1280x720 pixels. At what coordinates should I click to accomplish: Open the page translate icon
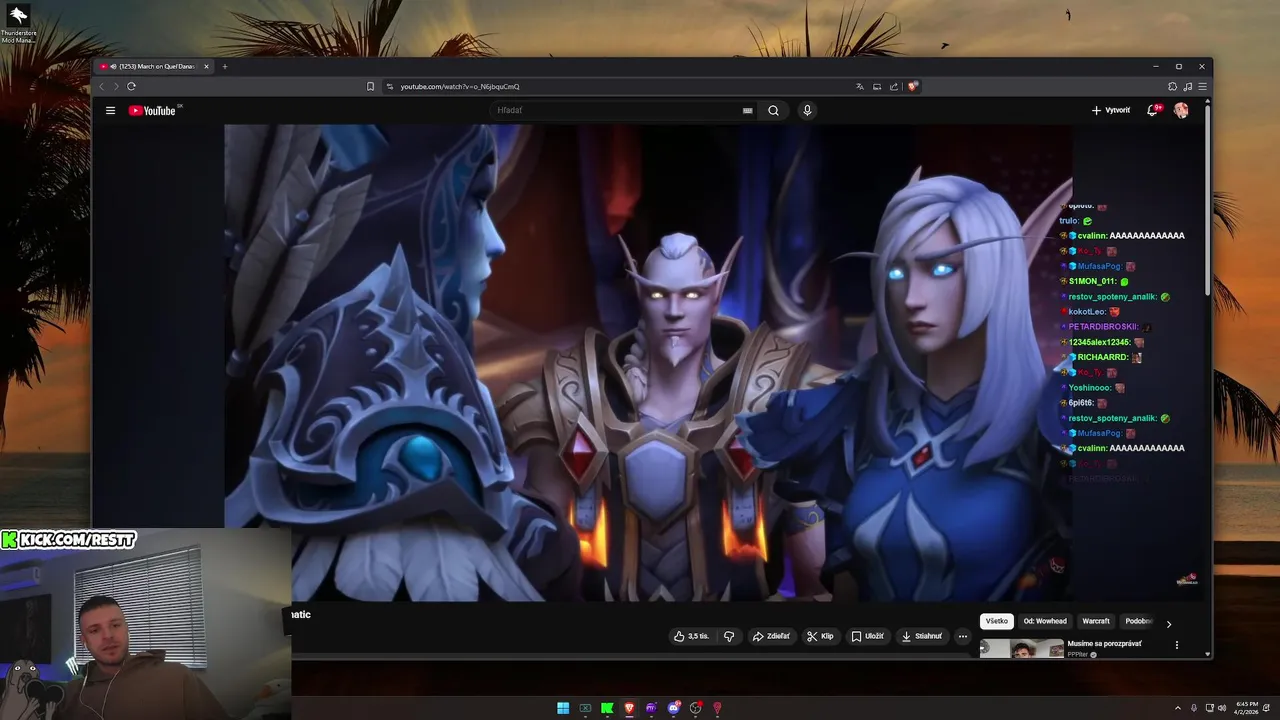(x=860, y=87)
